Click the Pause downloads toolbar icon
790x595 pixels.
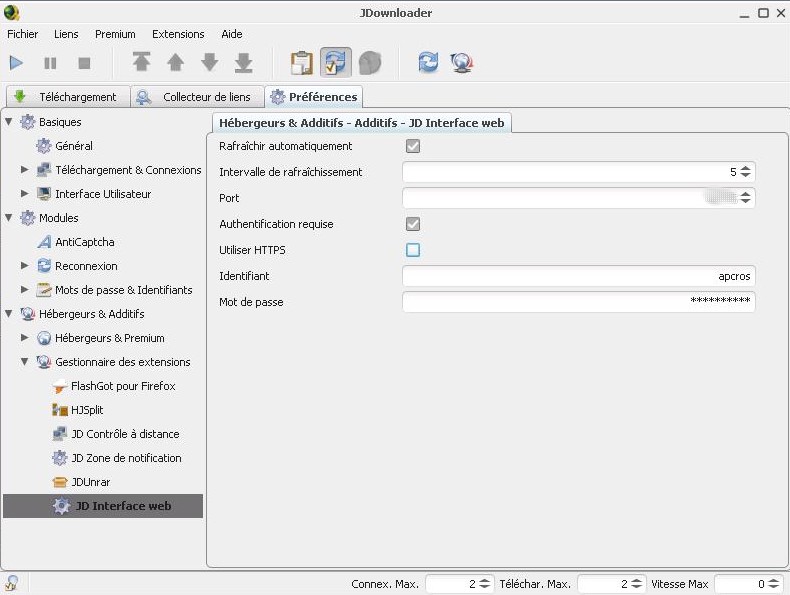[x=50, y=63]
